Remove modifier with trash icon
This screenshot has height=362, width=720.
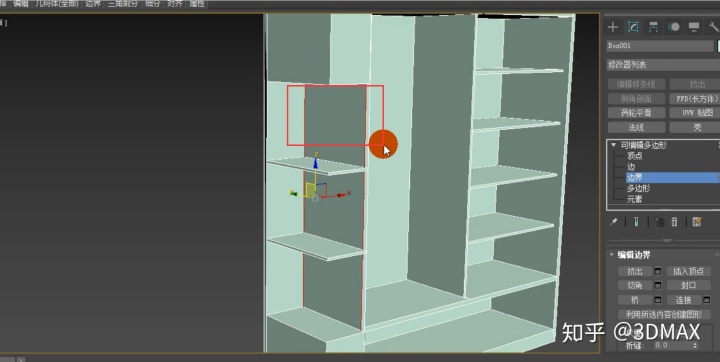pos(674,222)
